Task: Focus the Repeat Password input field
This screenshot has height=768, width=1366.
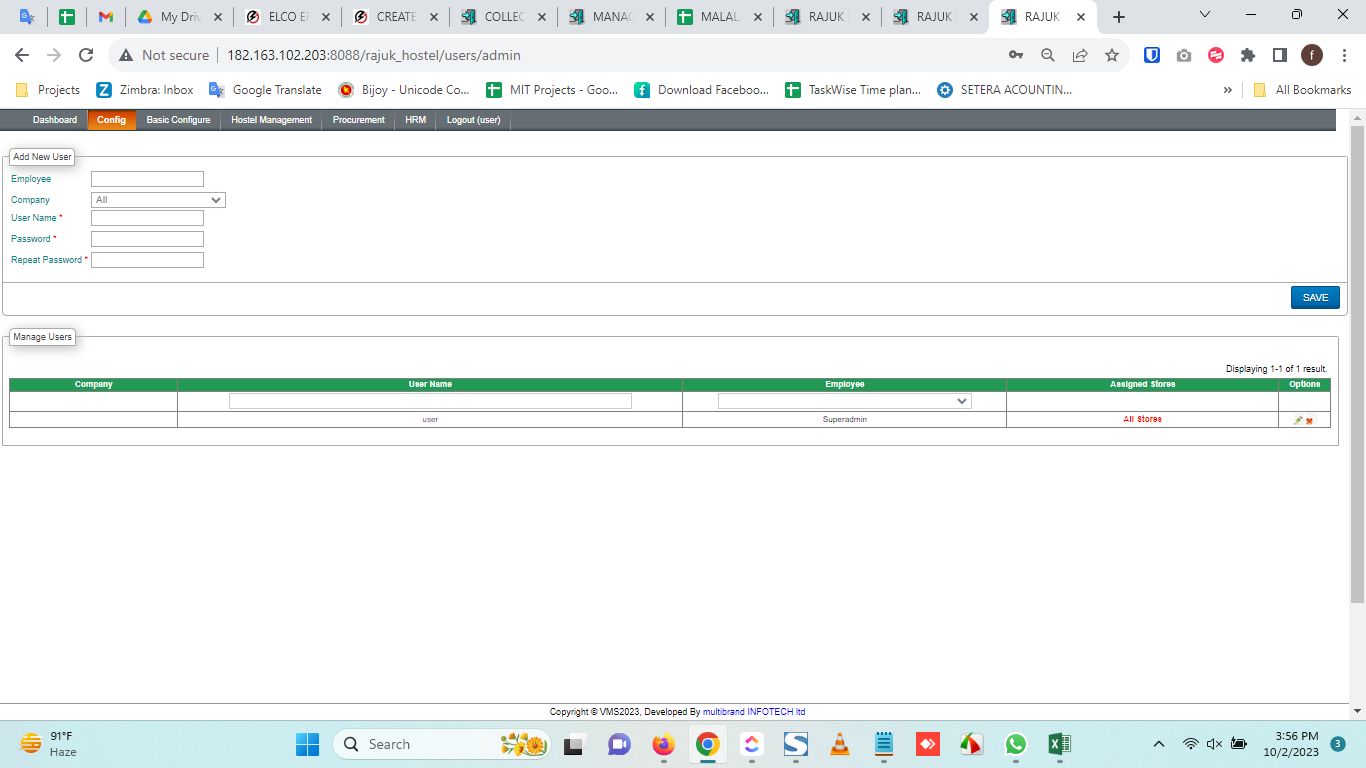Action: coord(147,260)
